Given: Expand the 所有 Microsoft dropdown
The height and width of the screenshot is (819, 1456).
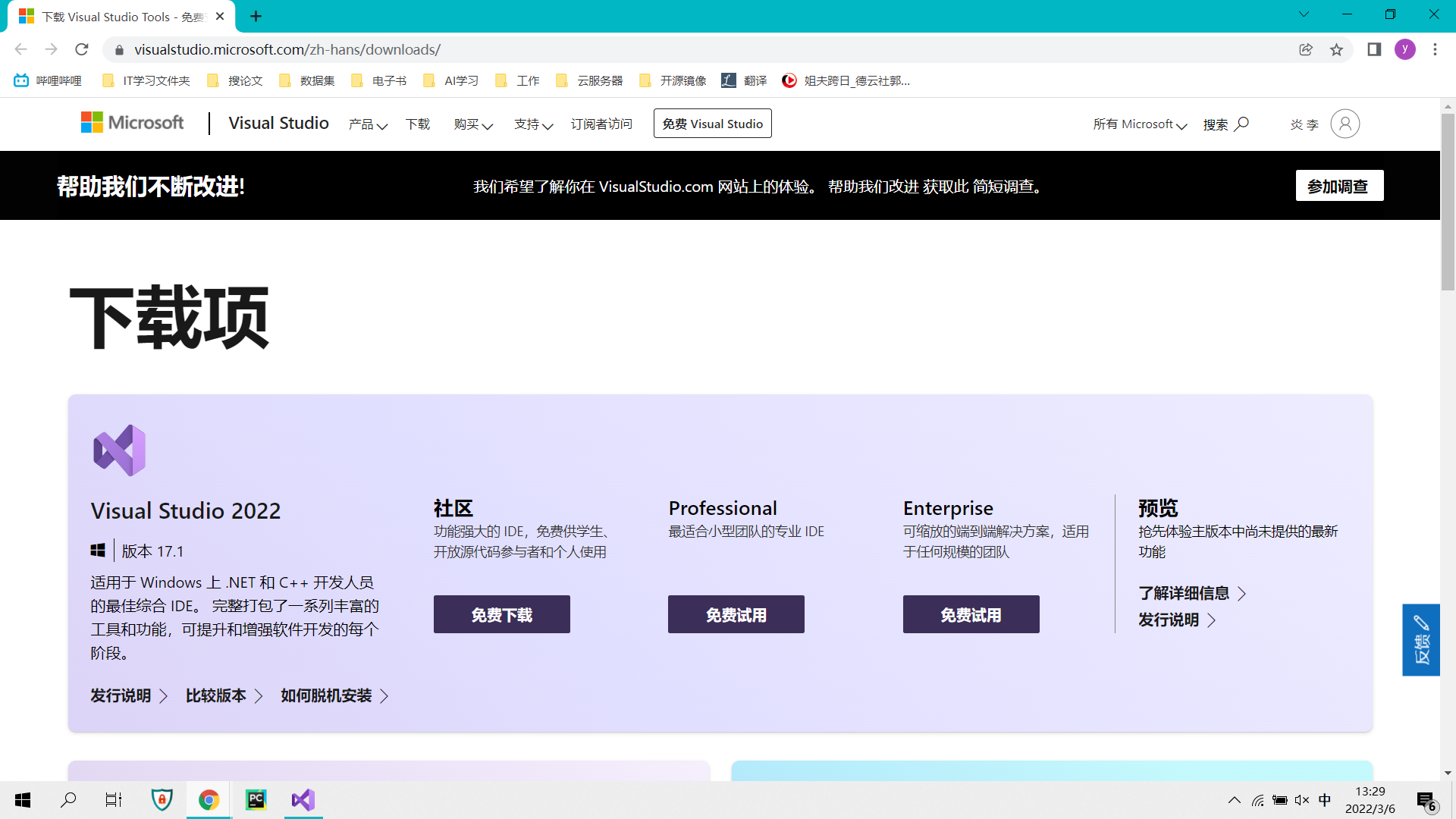Looking at the screenshot, I should tap(1140, 124).
